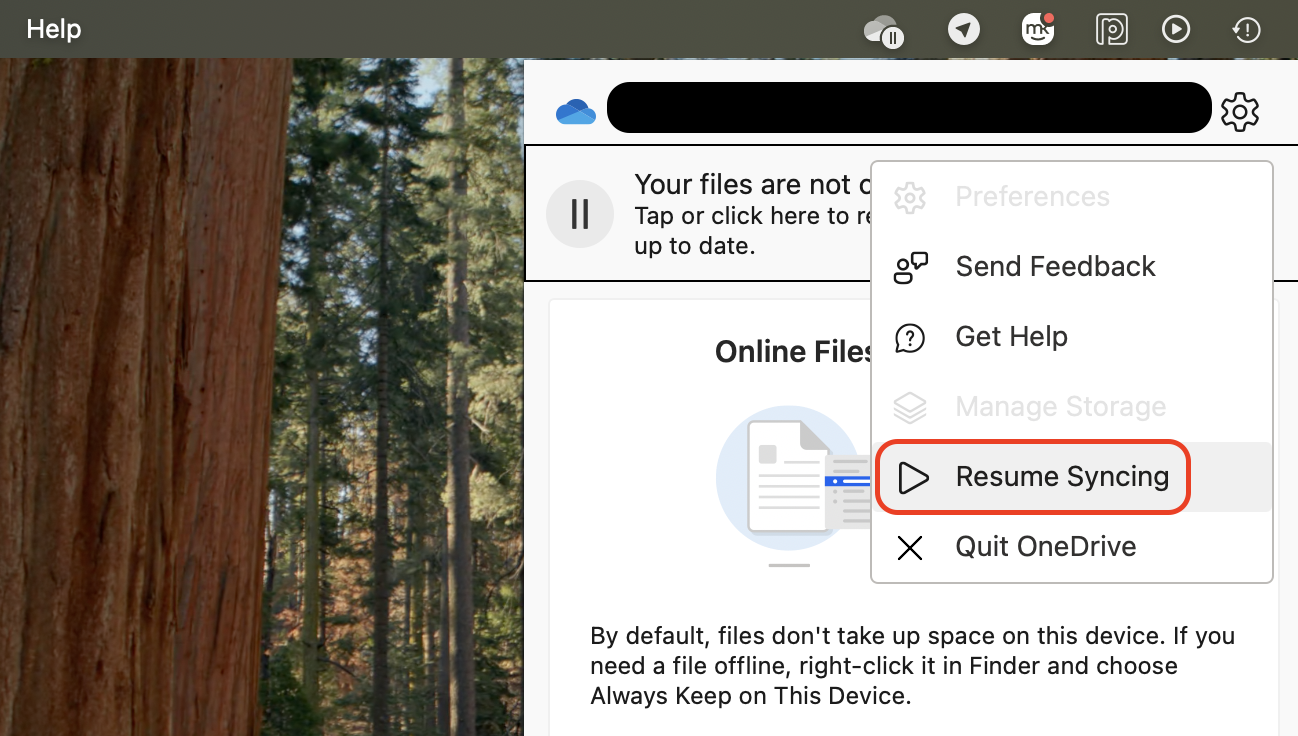
Task: Select Send Feedback
Action: click(1055, 267)
